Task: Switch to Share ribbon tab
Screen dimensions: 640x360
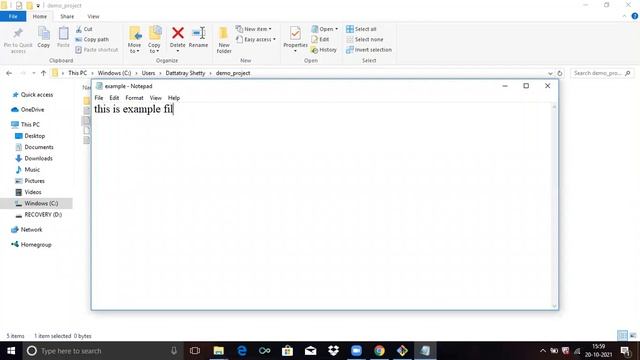Action: (x=67, y=16)
